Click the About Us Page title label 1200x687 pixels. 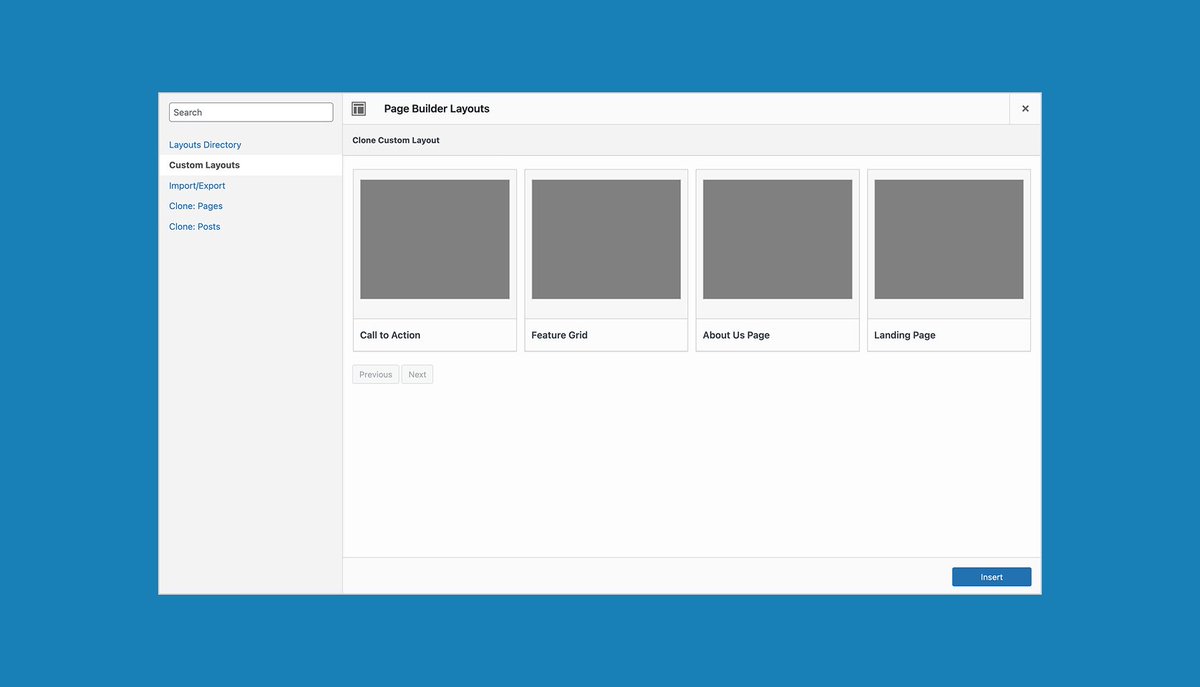(x=736, y=335)
